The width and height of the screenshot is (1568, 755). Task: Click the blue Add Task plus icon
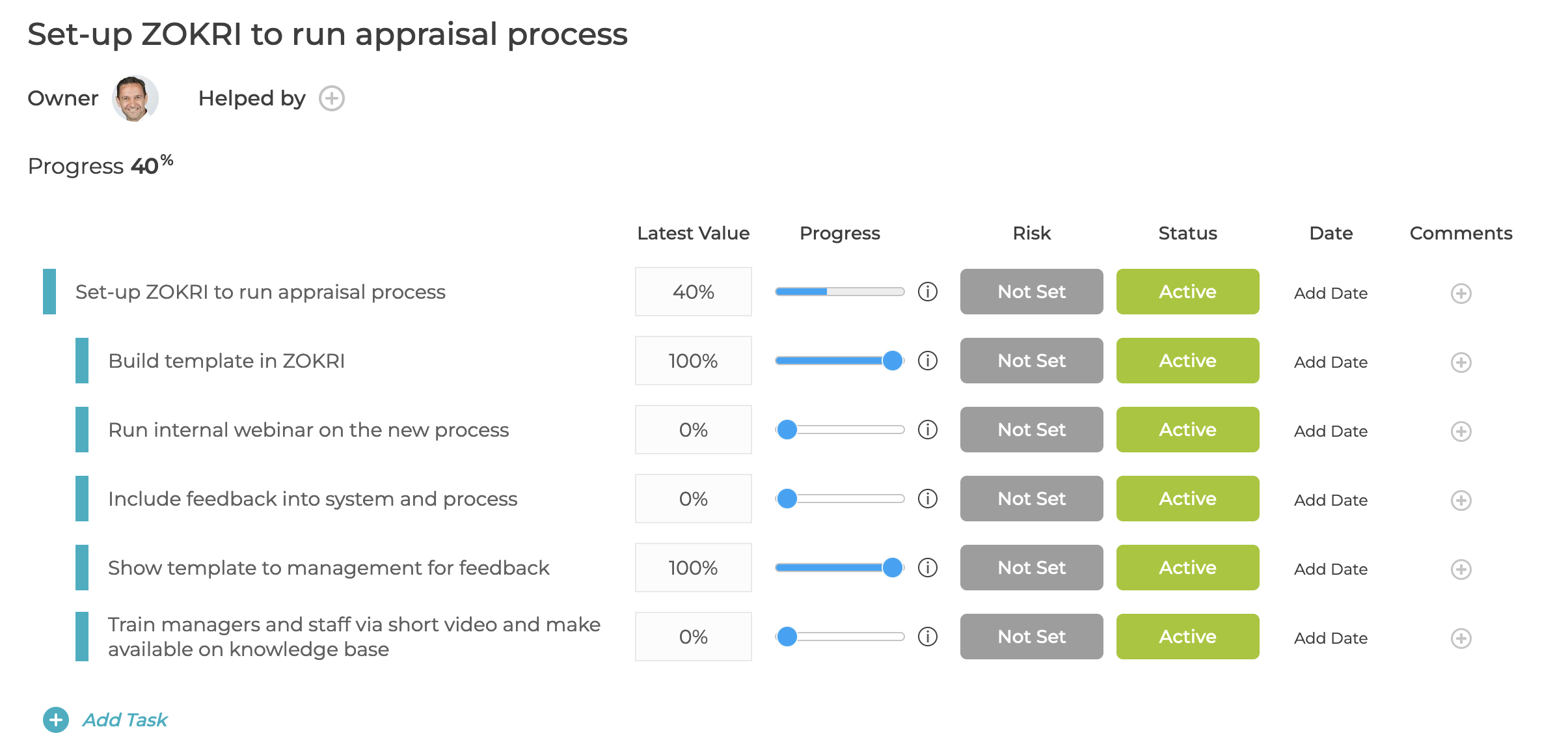pyautogui.click(x=56, y=720)
